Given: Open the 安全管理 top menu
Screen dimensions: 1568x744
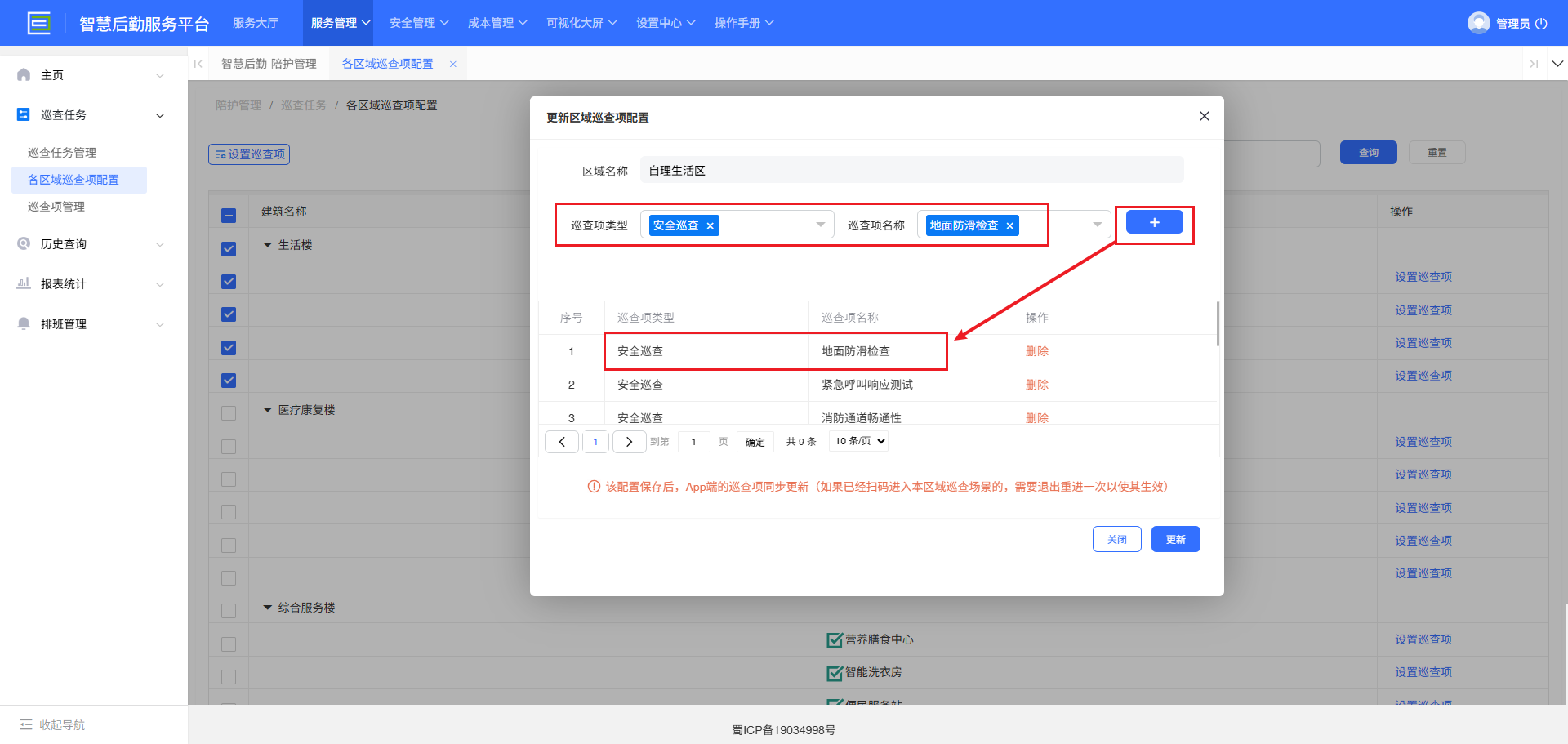Looking at the screenshot, I should [x=419, y=23].
